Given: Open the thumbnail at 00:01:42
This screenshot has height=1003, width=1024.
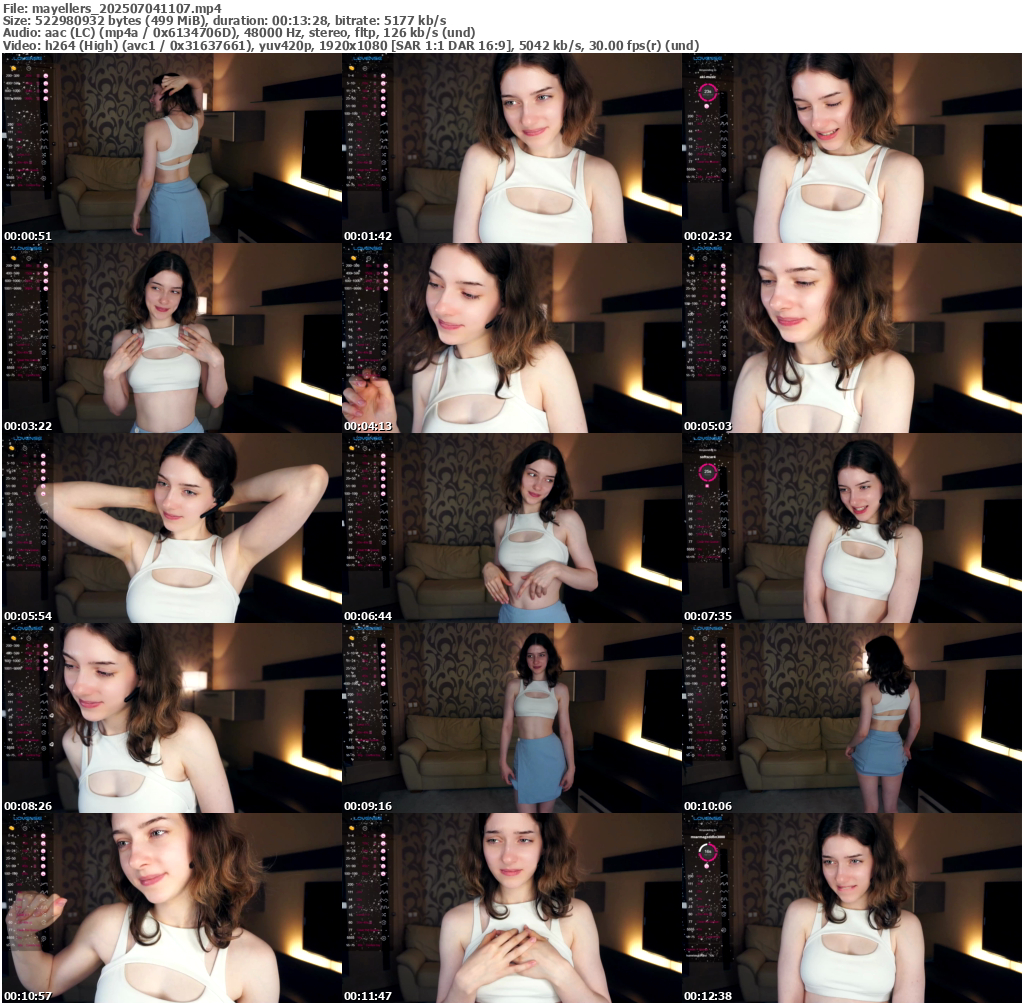Looking at the screenshot, I should (512, 148).
